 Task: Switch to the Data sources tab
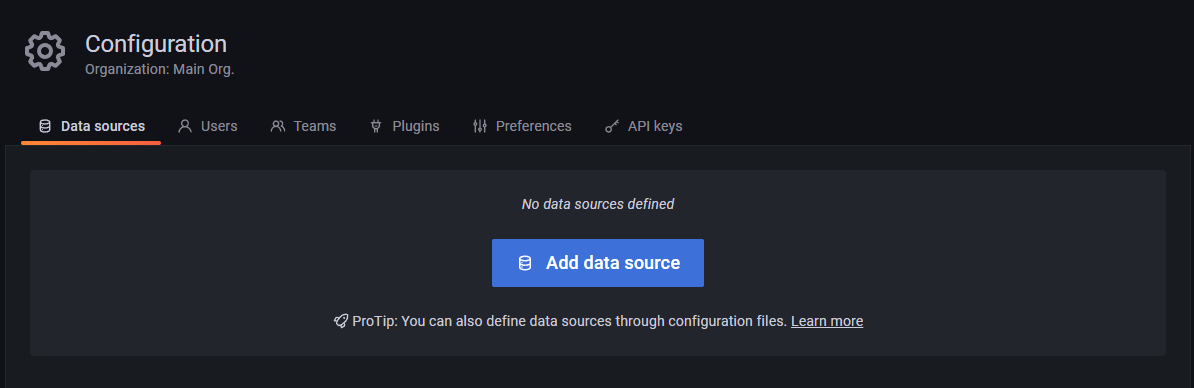coord(91,126)
